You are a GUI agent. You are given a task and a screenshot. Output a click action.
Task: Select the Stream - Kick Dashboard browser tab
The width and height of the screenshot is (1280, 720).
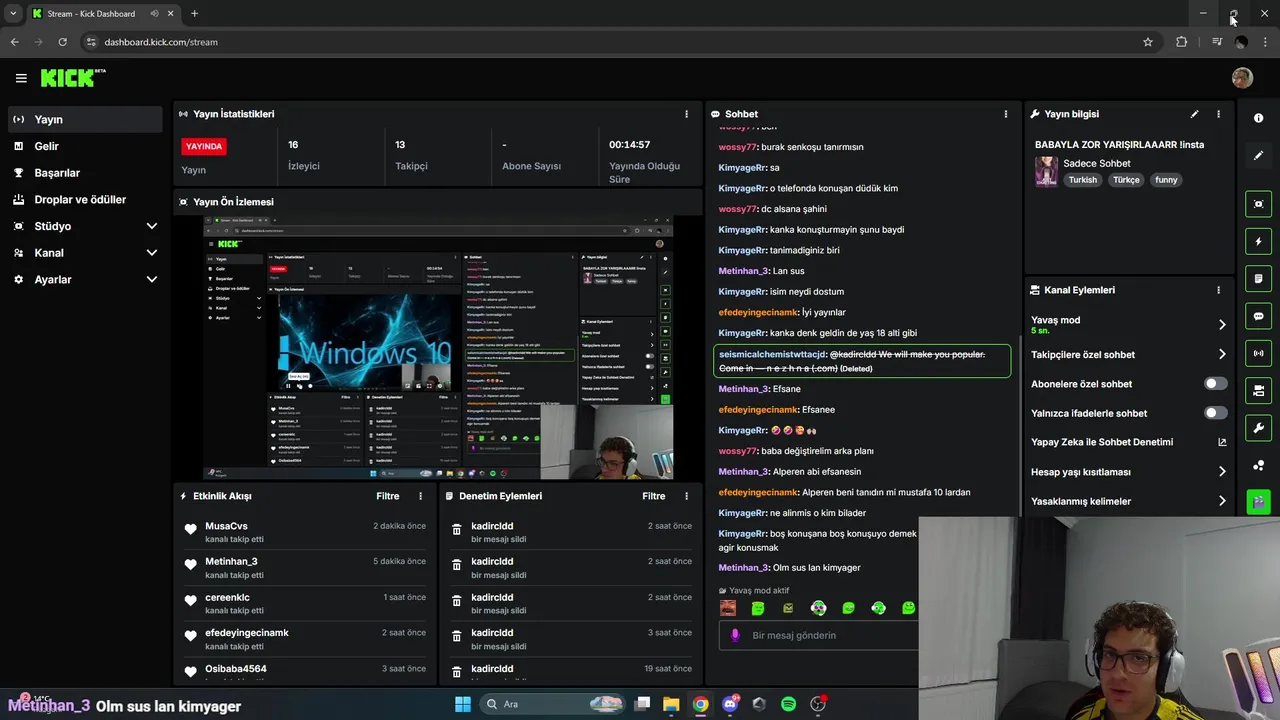103,14
